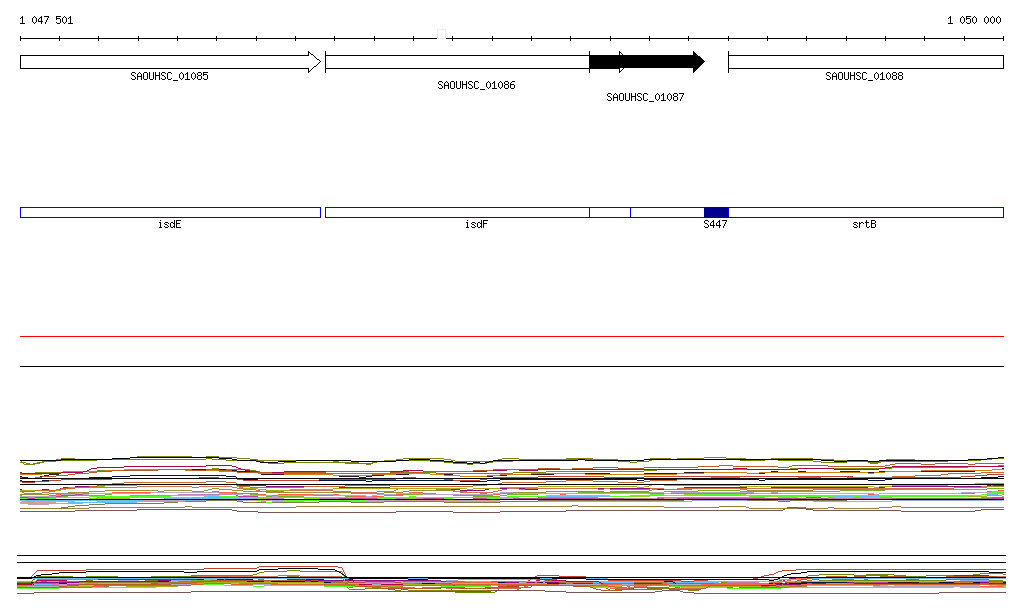This screenshot has height=611, width=1024.
Task: Click the isdF annotation bar
Action: [456, 212]
